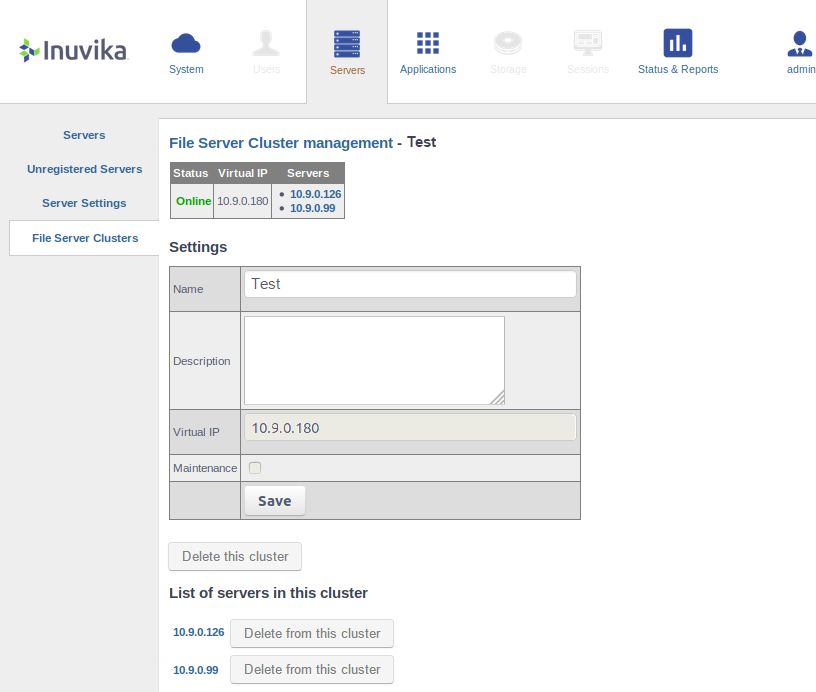
Task: Click the Status column header
Action: coord(190,173)
